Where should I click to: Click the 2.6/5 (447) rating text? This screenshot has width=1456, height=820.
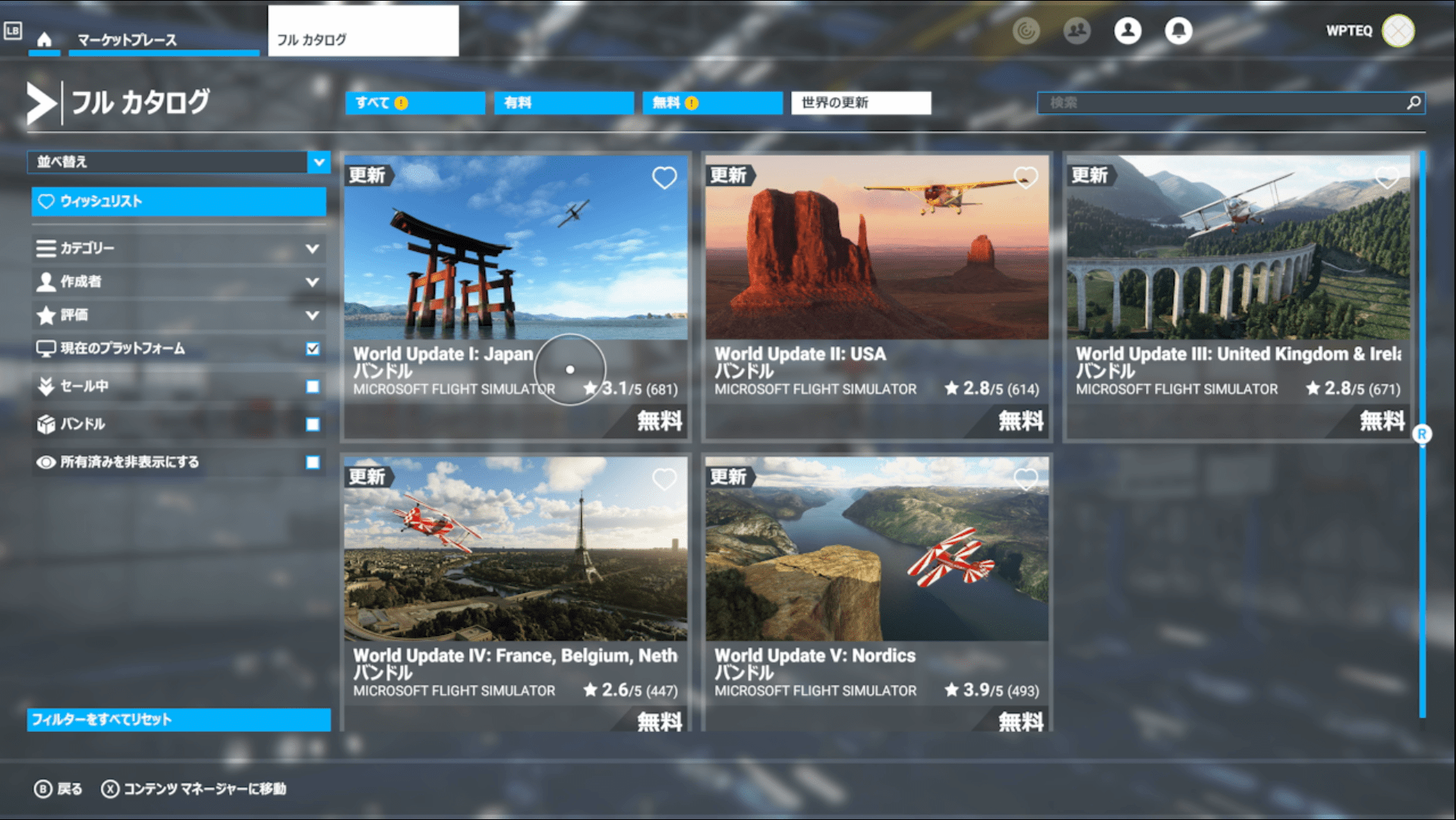tap(631, 690)
